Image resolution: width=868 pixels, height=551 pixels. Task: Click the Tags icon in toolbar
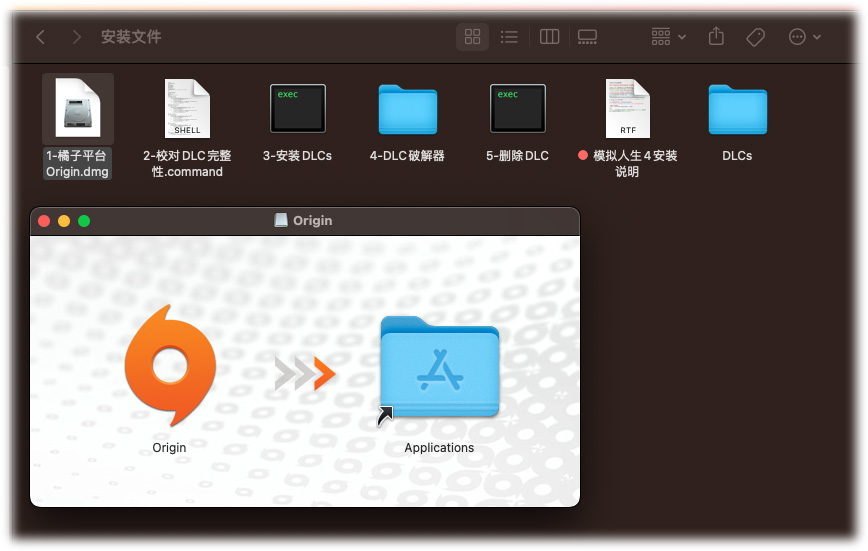(756, 37)
